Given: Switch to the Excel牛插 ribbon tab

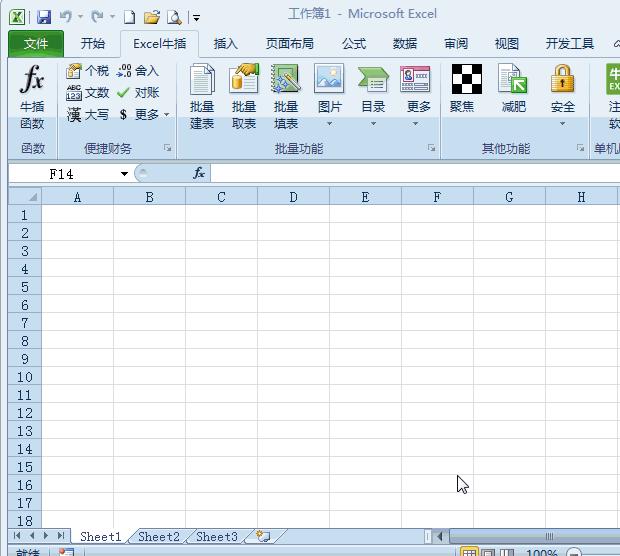Looking at the screenshot, I should 159,43.
